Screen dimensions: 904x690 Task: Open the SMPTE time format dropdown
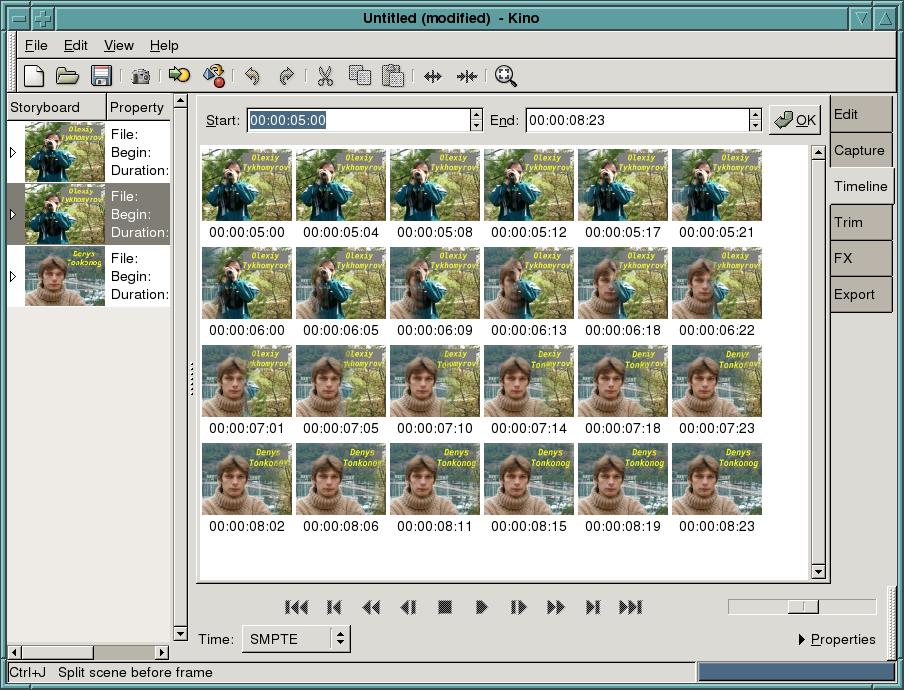tap(296, 639)
